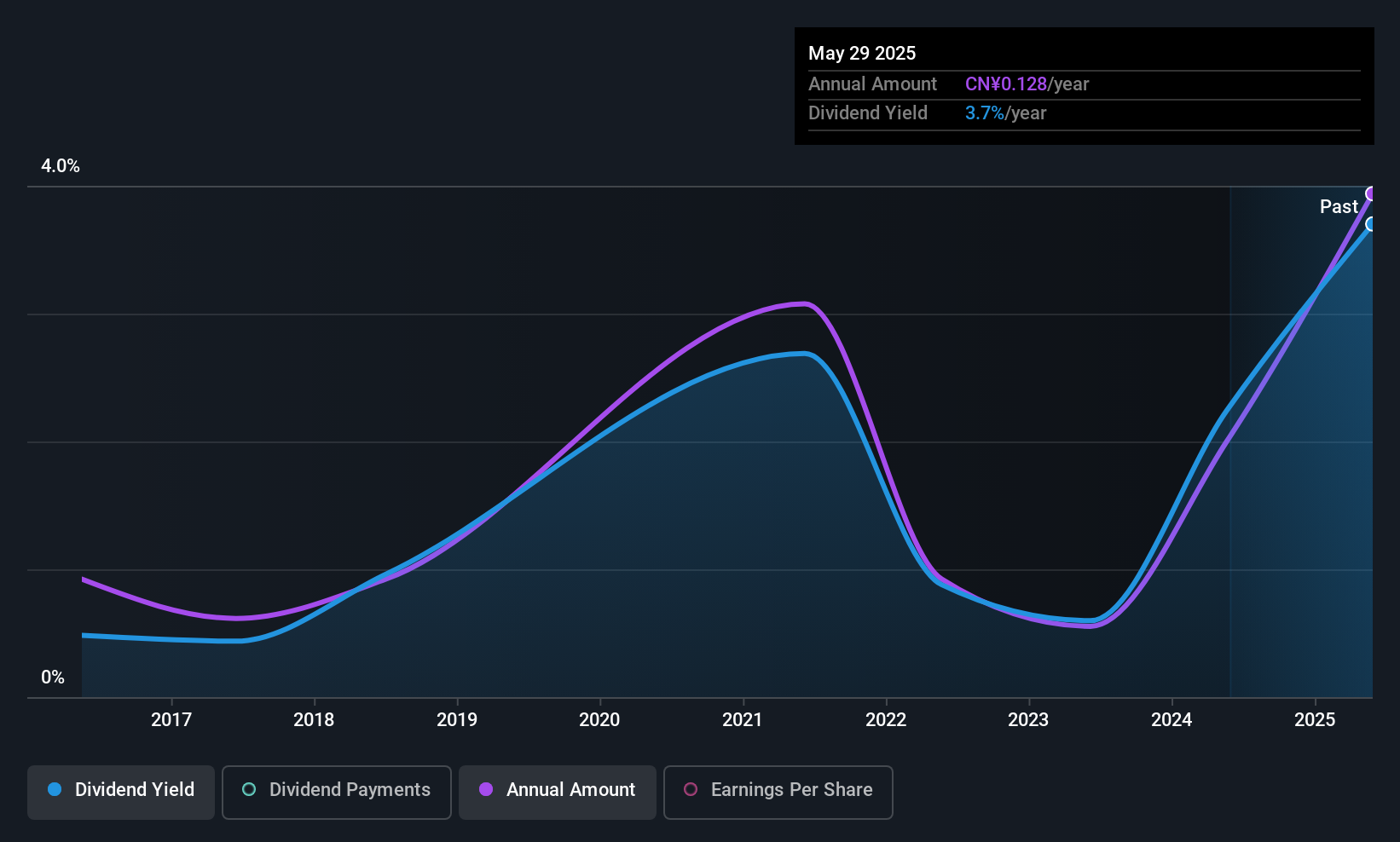1400x842 pixels.
Task: Click the 3.7%/year dividend yield value
Action: [1005, 112]
